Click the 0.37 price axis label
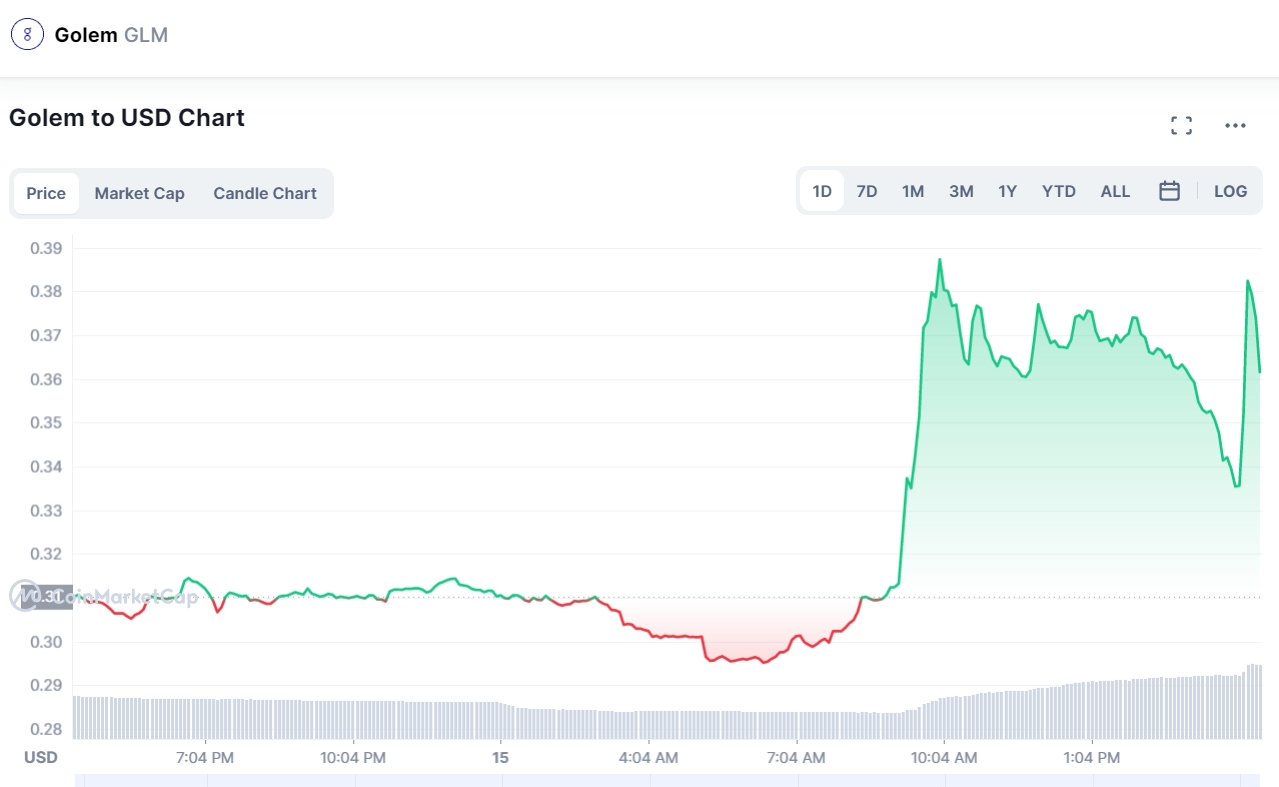Viewport: 1279px width, 787px height. click(x=46, y=335)
